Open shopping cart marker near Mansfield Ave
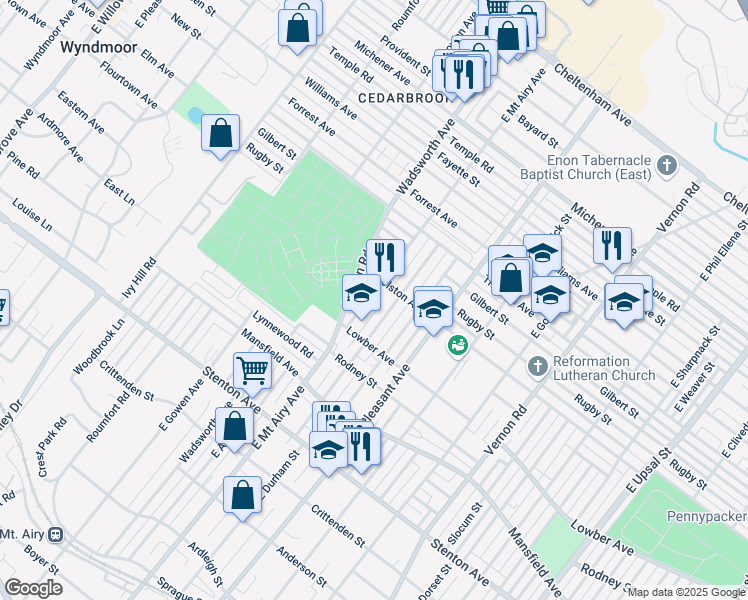The width and height of the screenshot is (748, 600). 252,371
